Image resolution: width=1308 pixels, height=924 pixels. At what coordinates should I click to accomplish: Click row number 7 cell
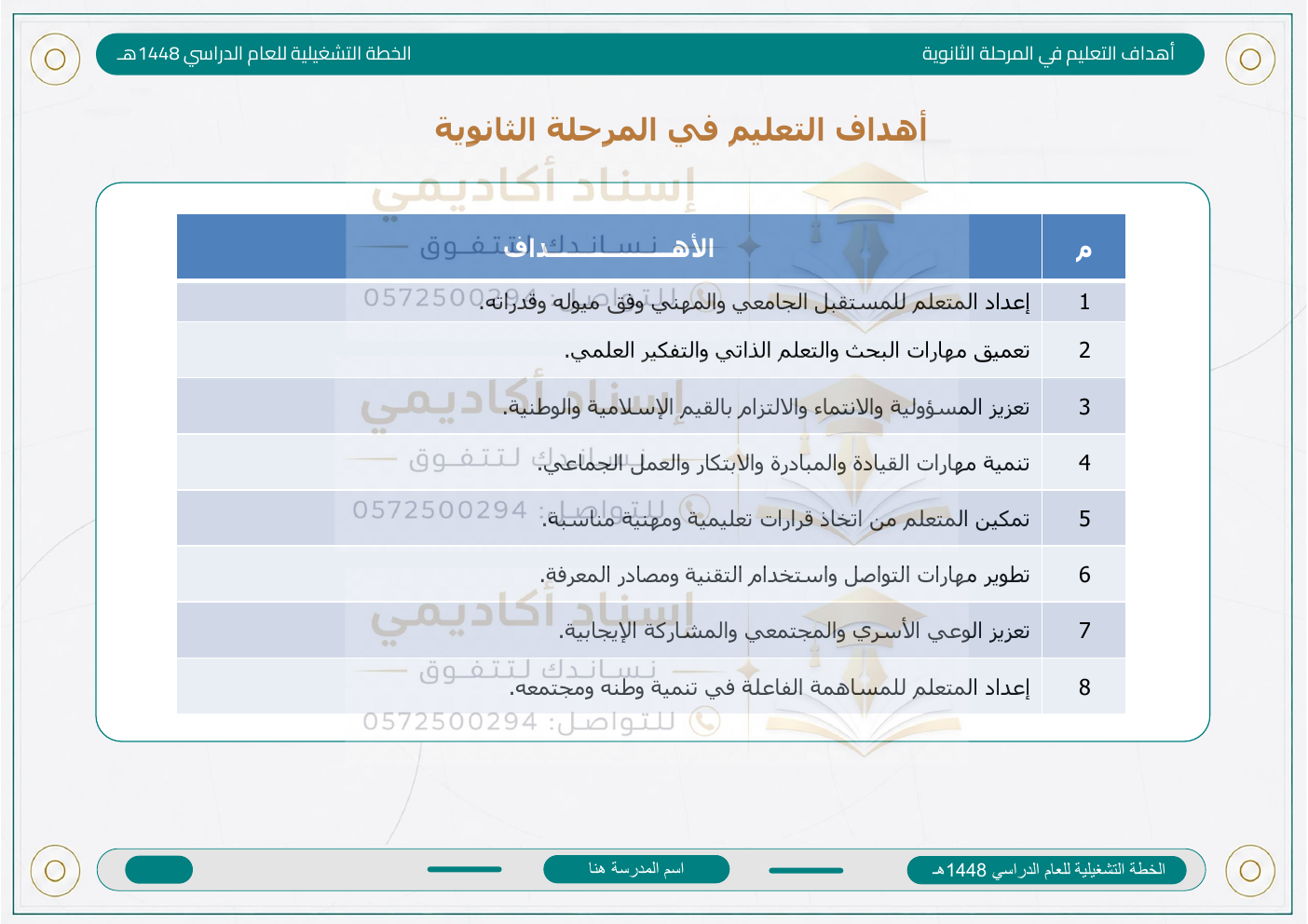[x=1083, y=631]
